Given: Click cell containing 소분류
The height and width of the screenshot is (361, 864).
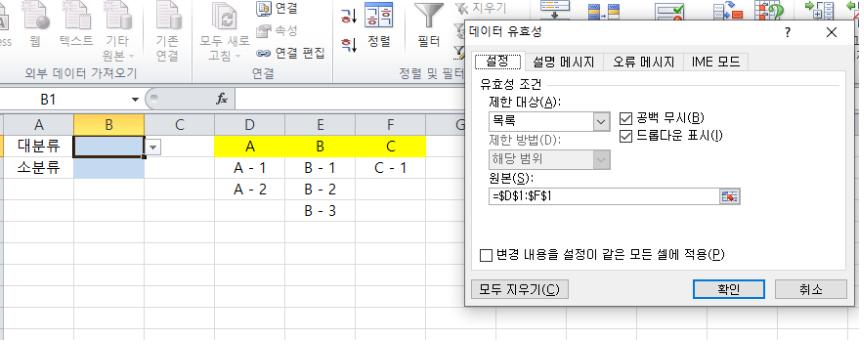Looking at the screenshot, I should [39, 168].
